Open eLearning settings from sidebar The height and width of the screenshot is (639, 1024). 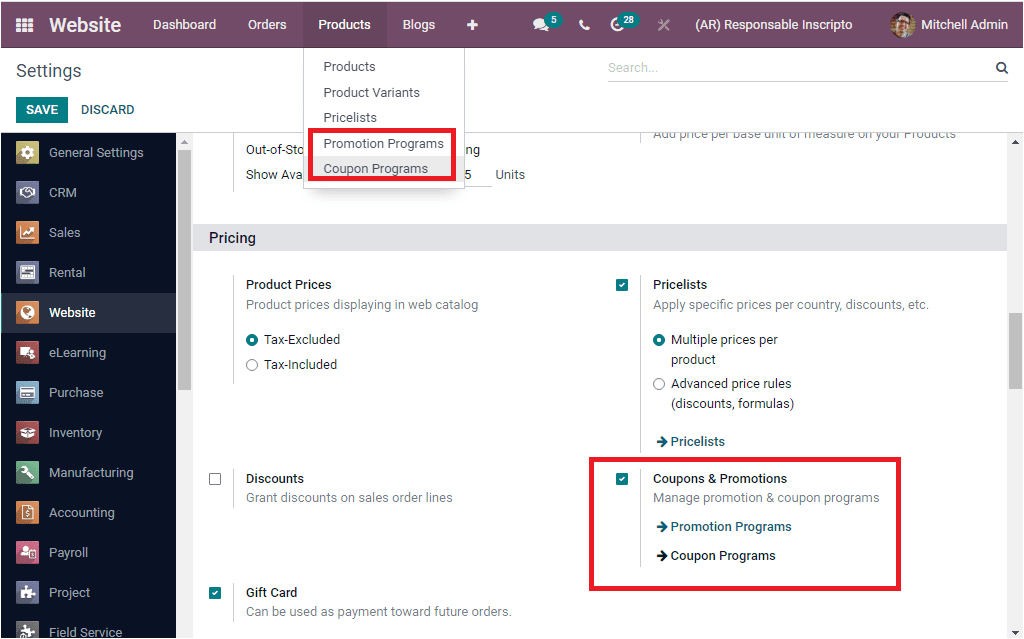point(76,352)
